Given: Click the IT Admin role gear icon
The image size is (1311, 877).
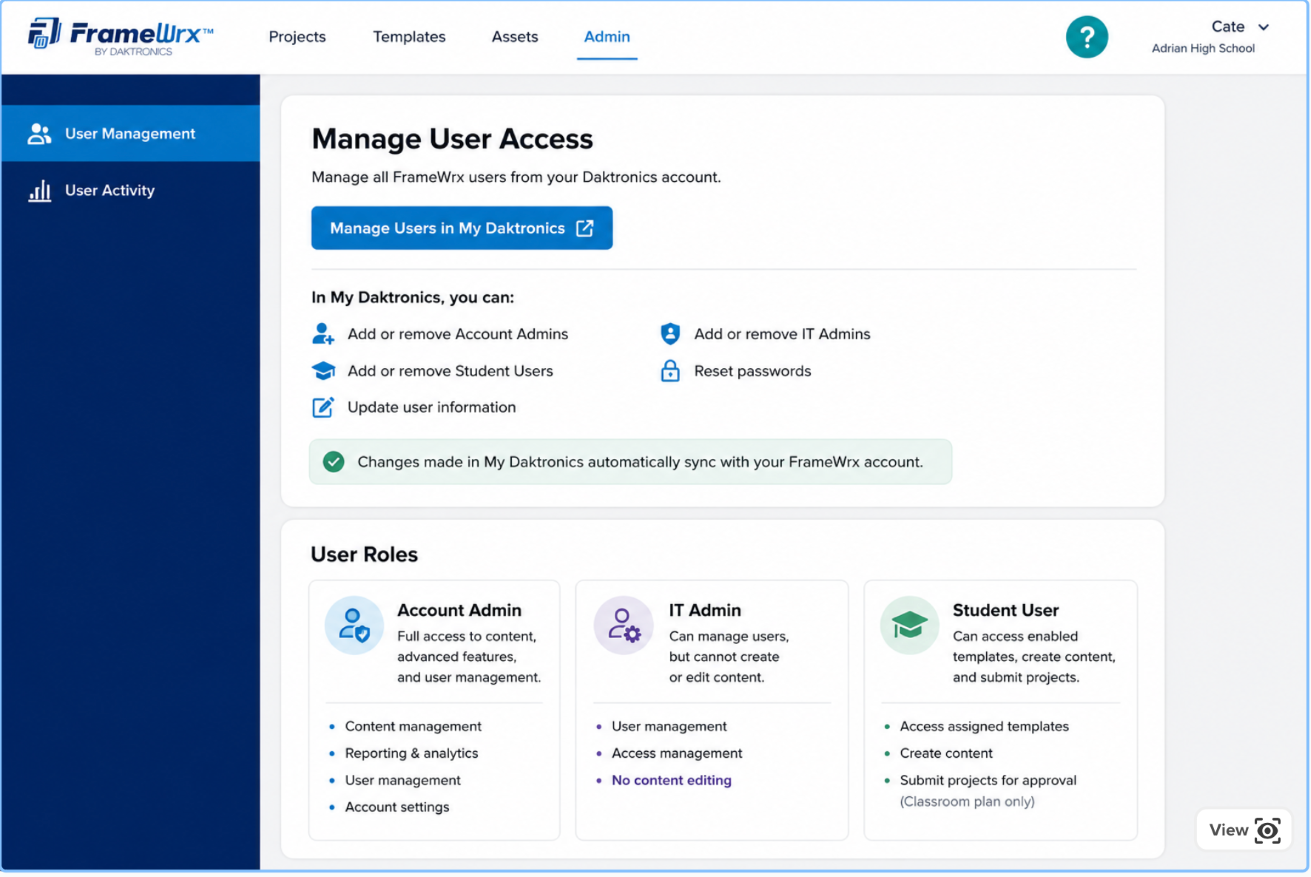Looking at the screenshot, I should click(x=624, y=625).
